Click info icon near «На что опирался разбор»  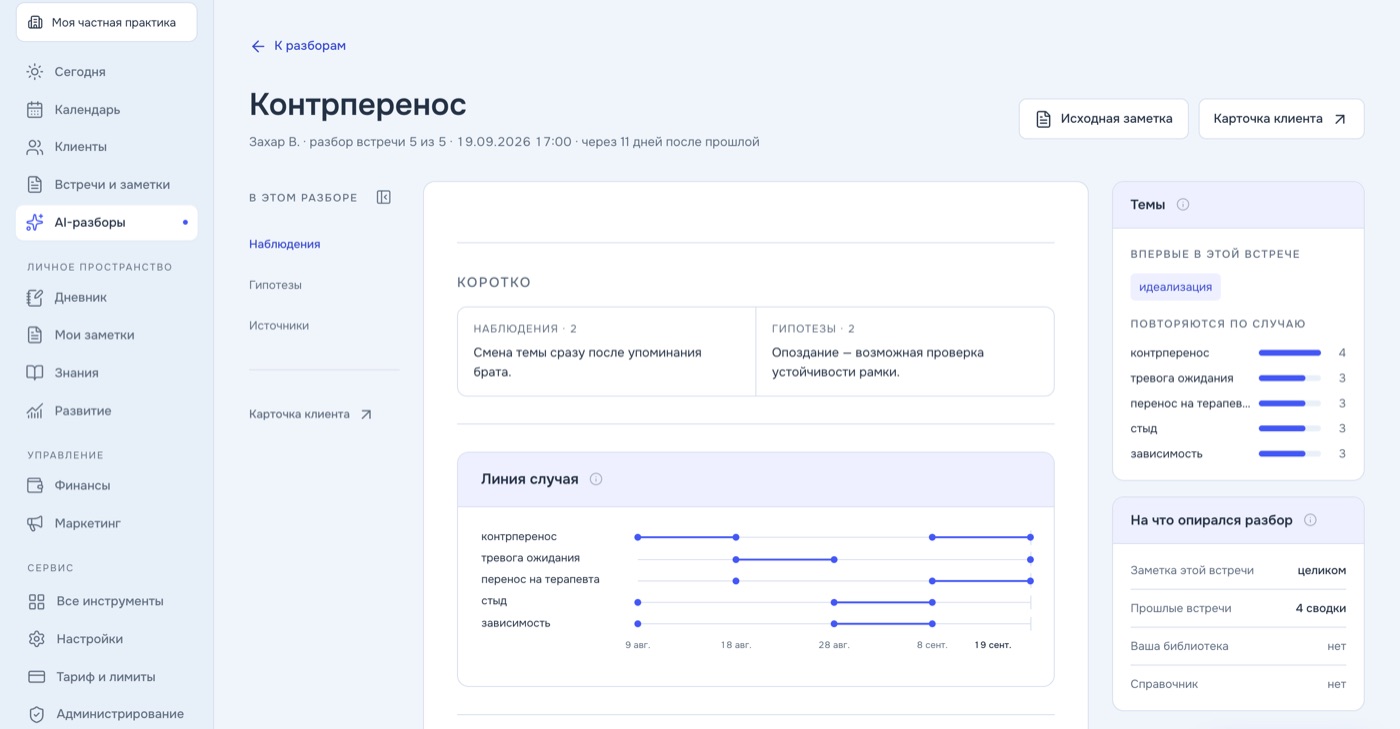(x=1310, y=520)
